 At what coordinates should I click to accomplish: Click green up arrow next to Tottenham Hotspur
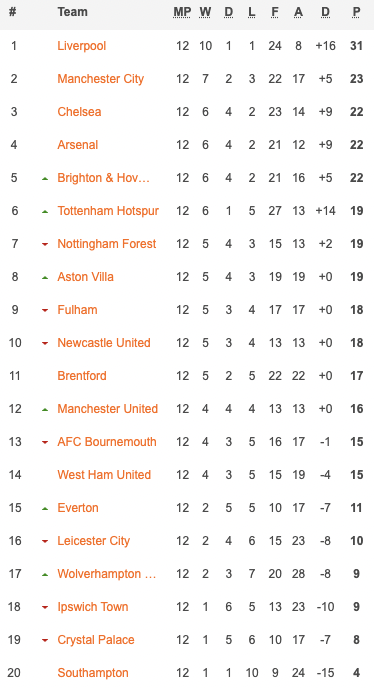point(45,211)
